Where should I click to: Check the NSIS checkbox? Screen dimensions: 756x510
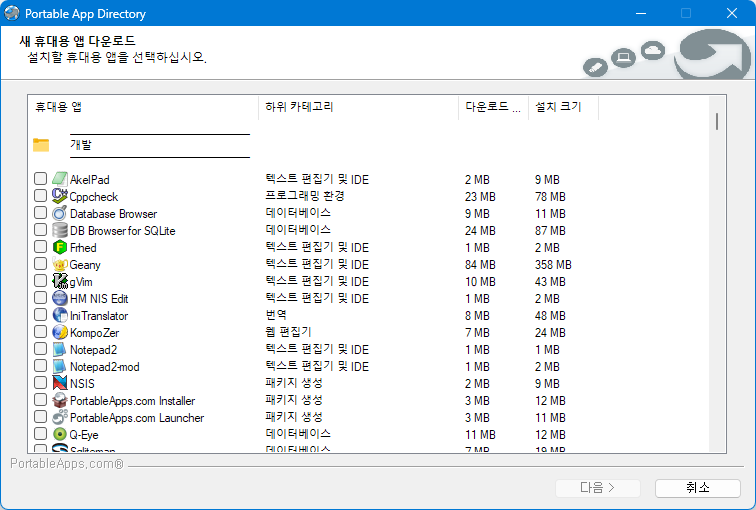[40, 383]
